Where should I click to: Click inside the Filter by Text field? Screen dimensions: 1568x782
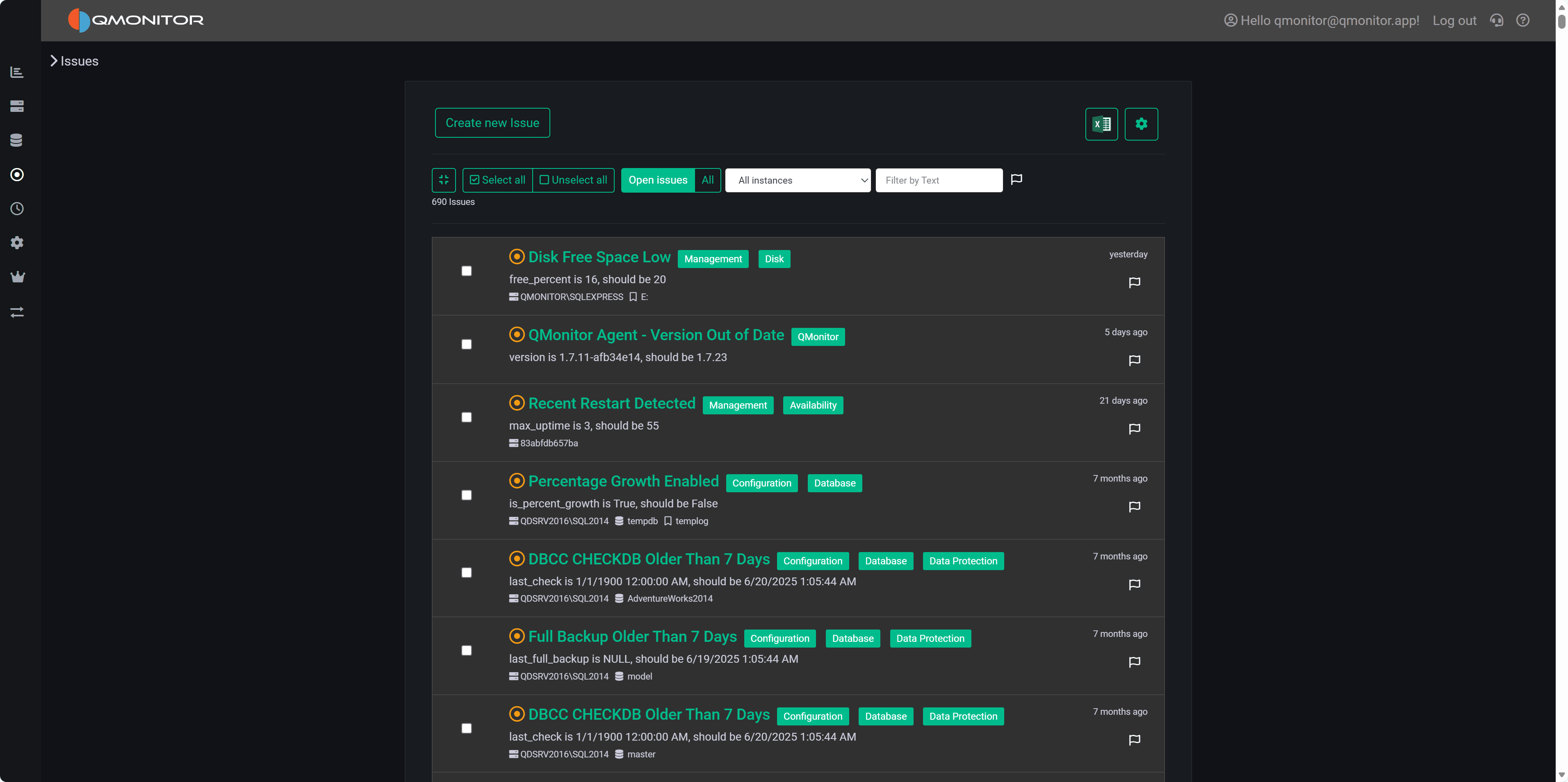[x=938, y=180]
